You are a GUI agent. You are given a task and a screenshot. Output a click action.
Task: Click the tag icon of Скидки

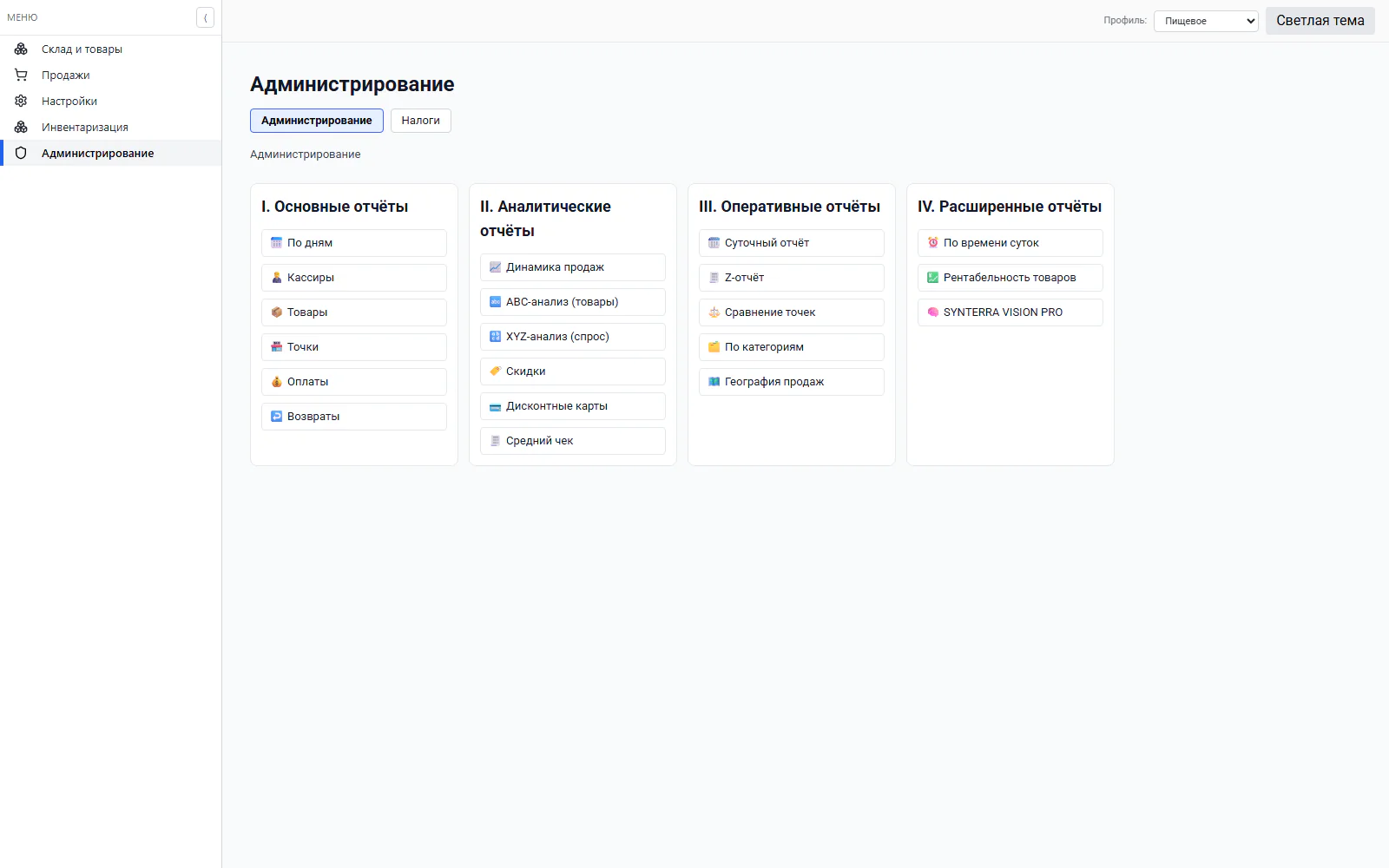coord(496,372)
